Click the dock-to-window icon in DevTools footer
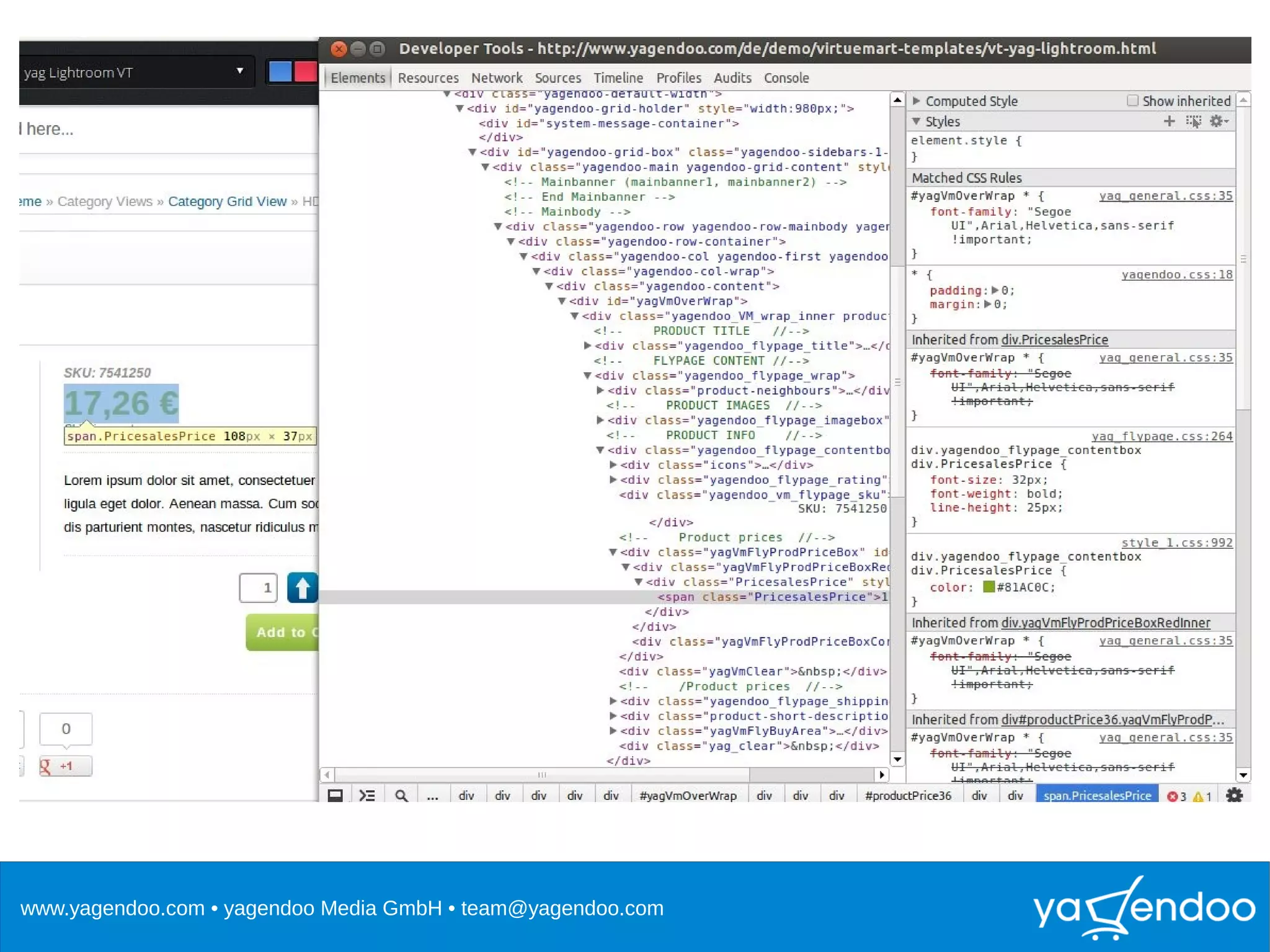The width and height of the screenshot is (1270, 952). (x=335, y=796)
